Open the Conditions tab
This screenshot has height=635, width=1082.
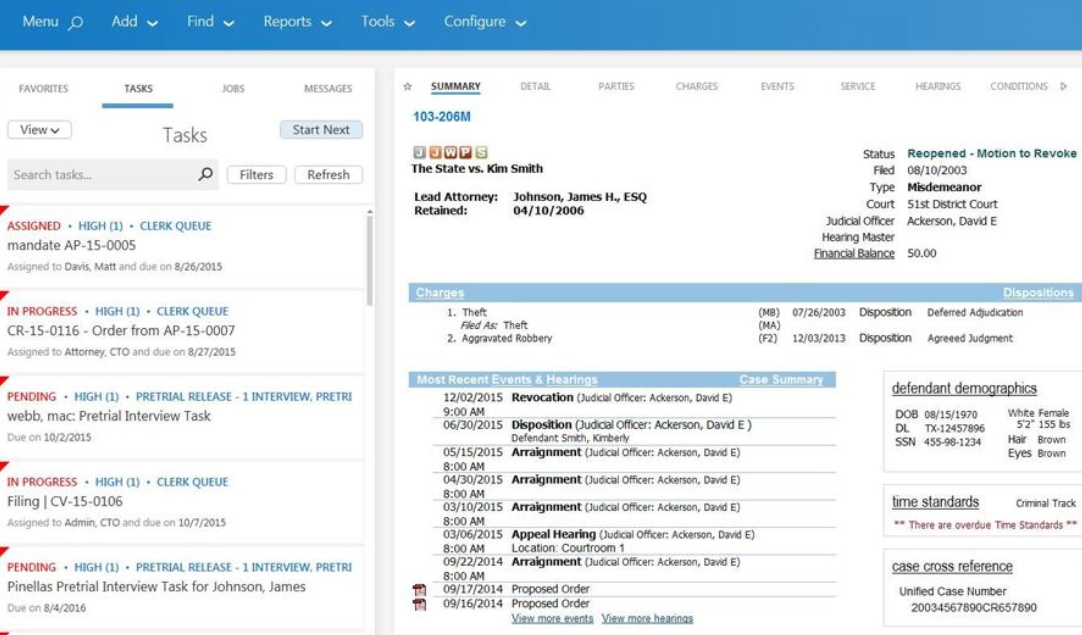pyautogui.click(x=1019, y=86)
